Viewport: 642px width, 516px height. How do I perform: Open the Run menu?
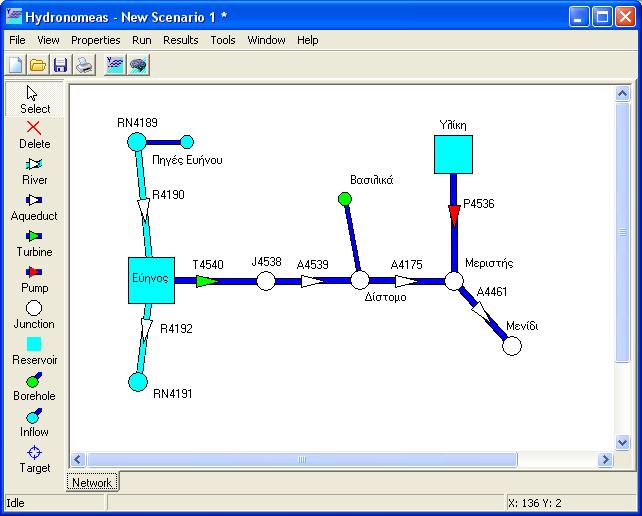(142, 40)
